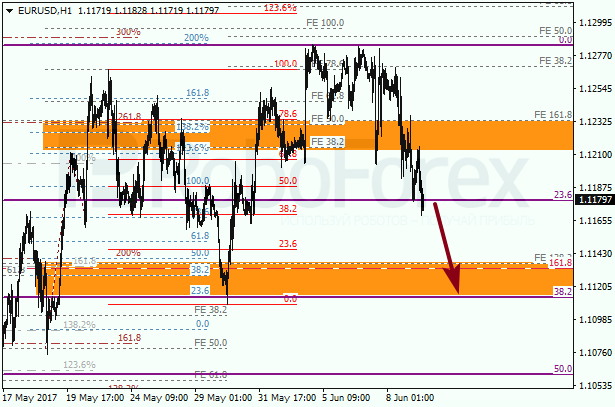Viewport: 615px width, 407px height.
Task: Select the 50.0 level label at bottom right
Action: (562, 369)
